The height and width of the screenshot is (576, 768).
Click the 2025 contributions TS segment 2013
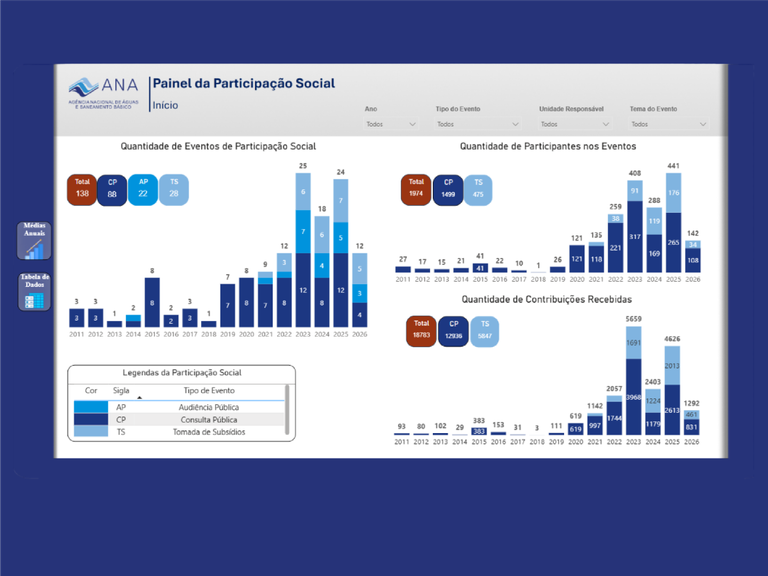click(672, 366)
